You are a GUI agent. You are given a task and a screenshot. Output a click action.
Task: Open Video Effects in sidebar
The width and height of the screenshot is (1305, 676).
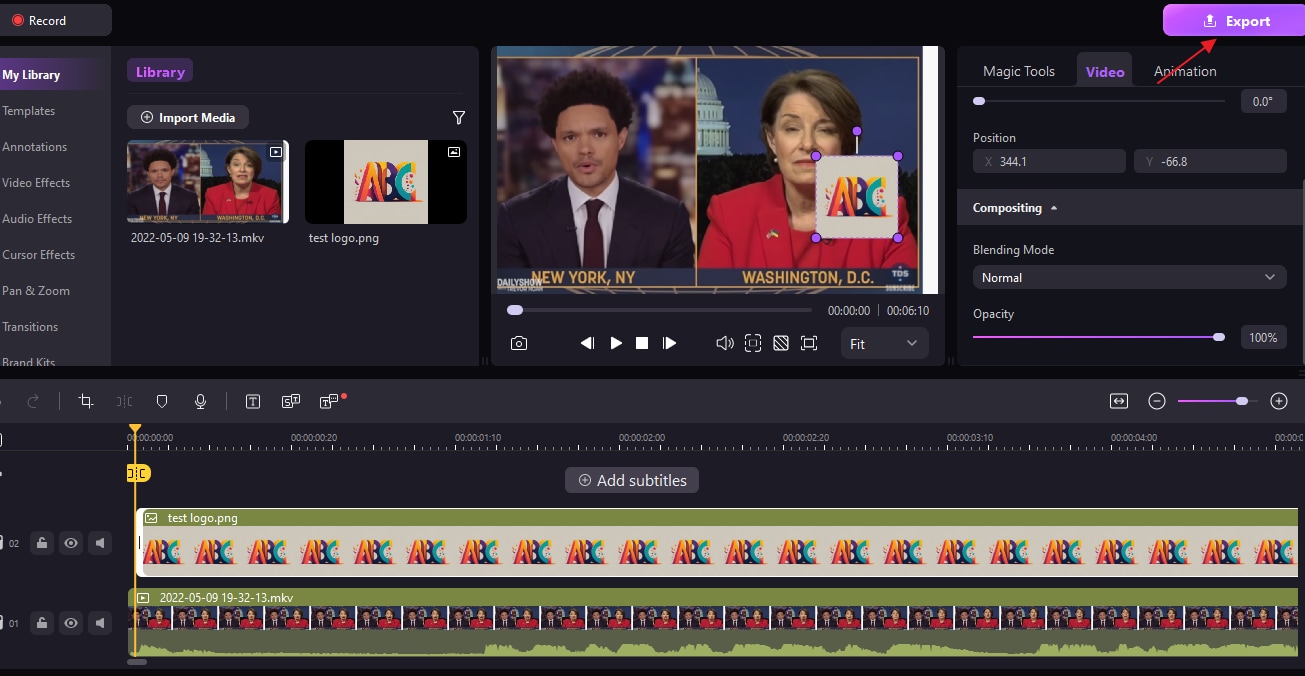pyautogui.click(x=36, y=183)
